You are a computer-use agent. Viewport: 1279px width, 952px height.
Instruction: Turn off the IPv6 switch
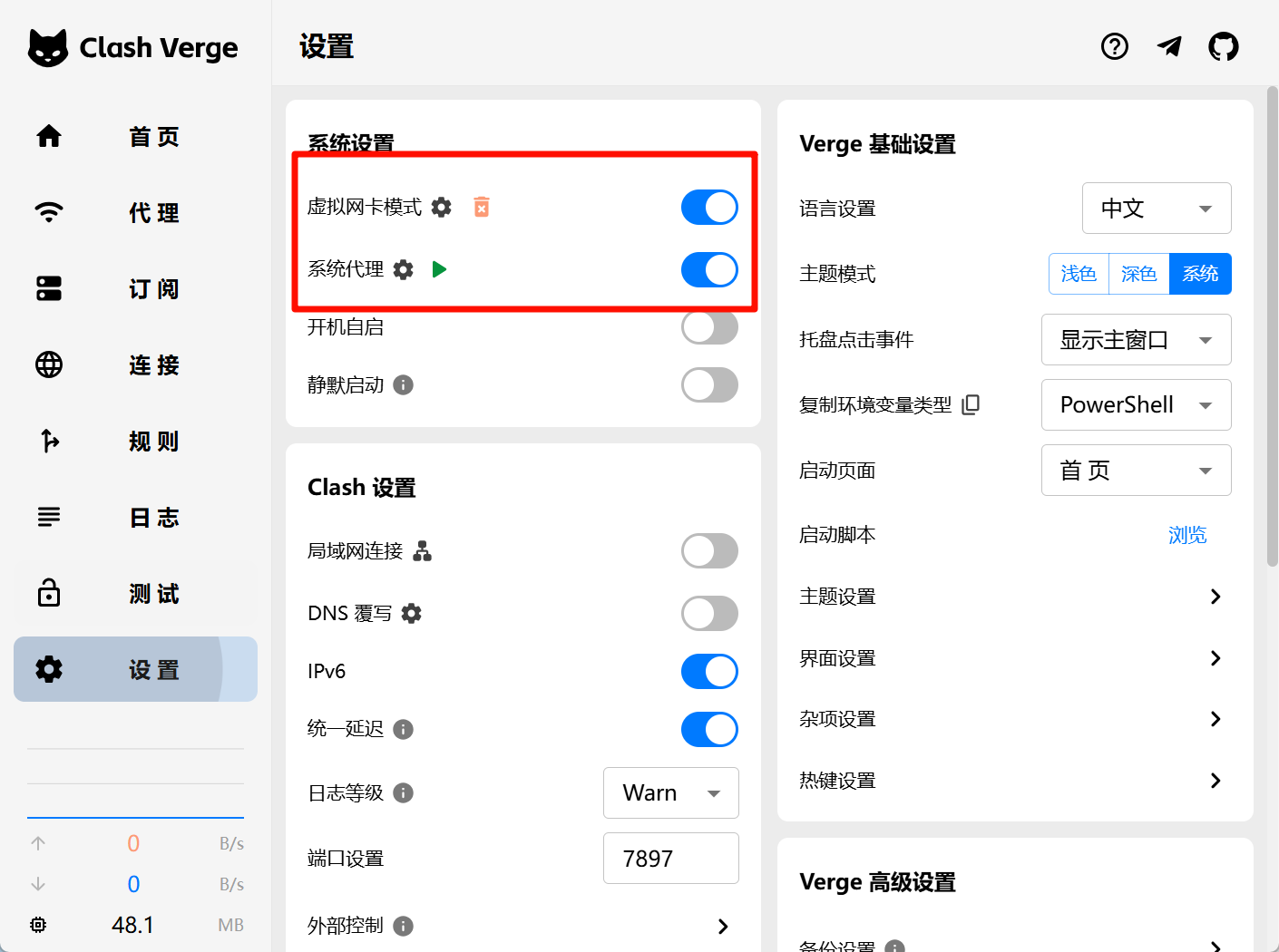click(709, 672)
